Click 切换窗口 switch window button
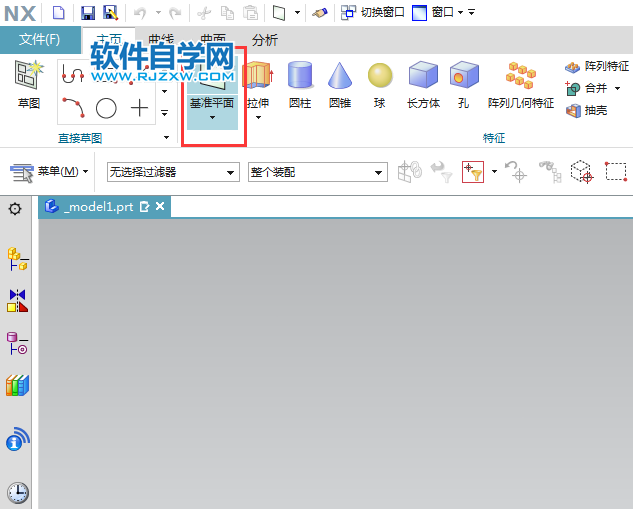Image resolution: width=633 pixels, height=509 pixels. tap(373, 13)
